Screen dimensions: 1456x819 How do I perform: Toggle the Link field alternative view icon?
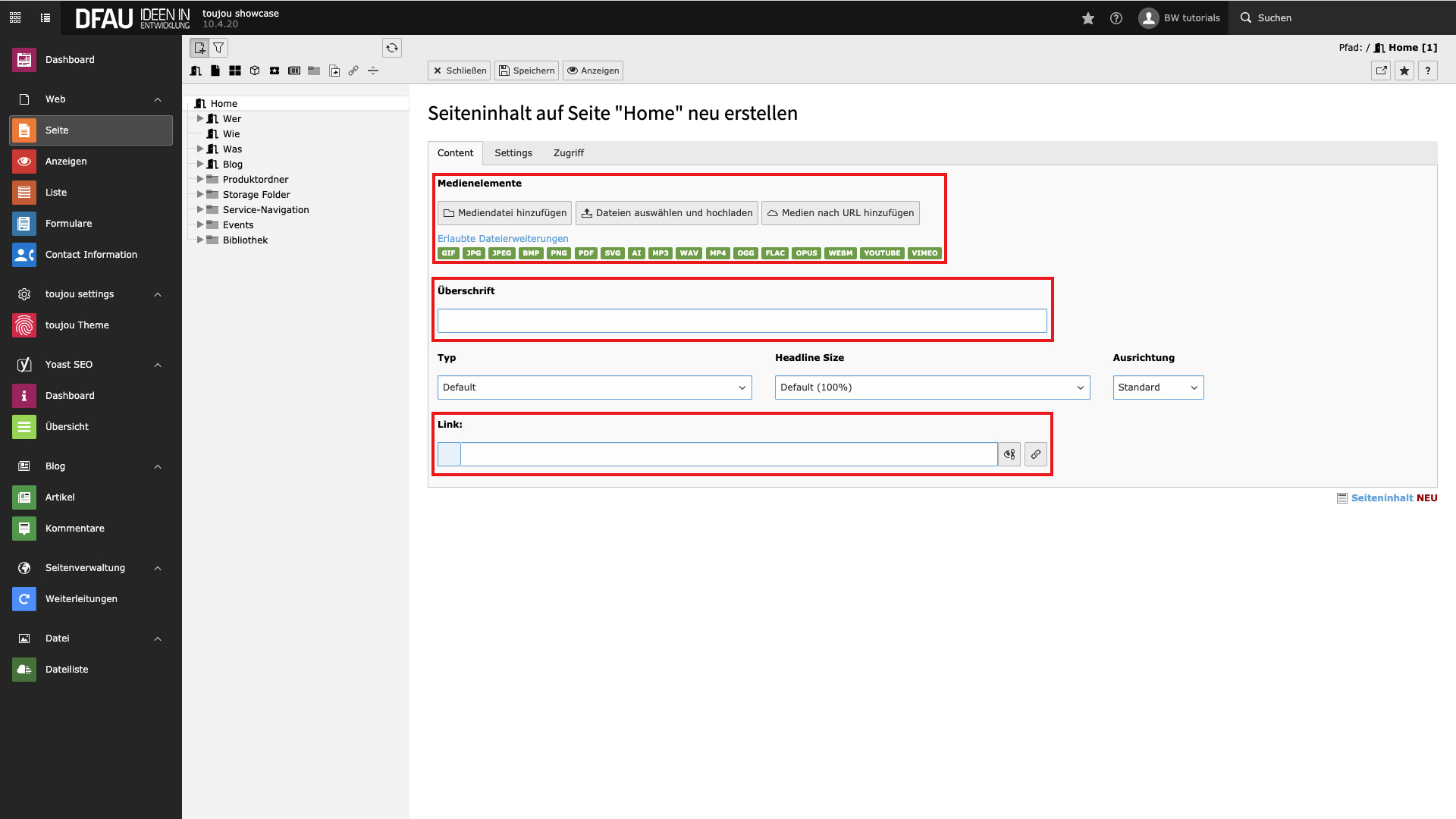[x=1009, y=454]
